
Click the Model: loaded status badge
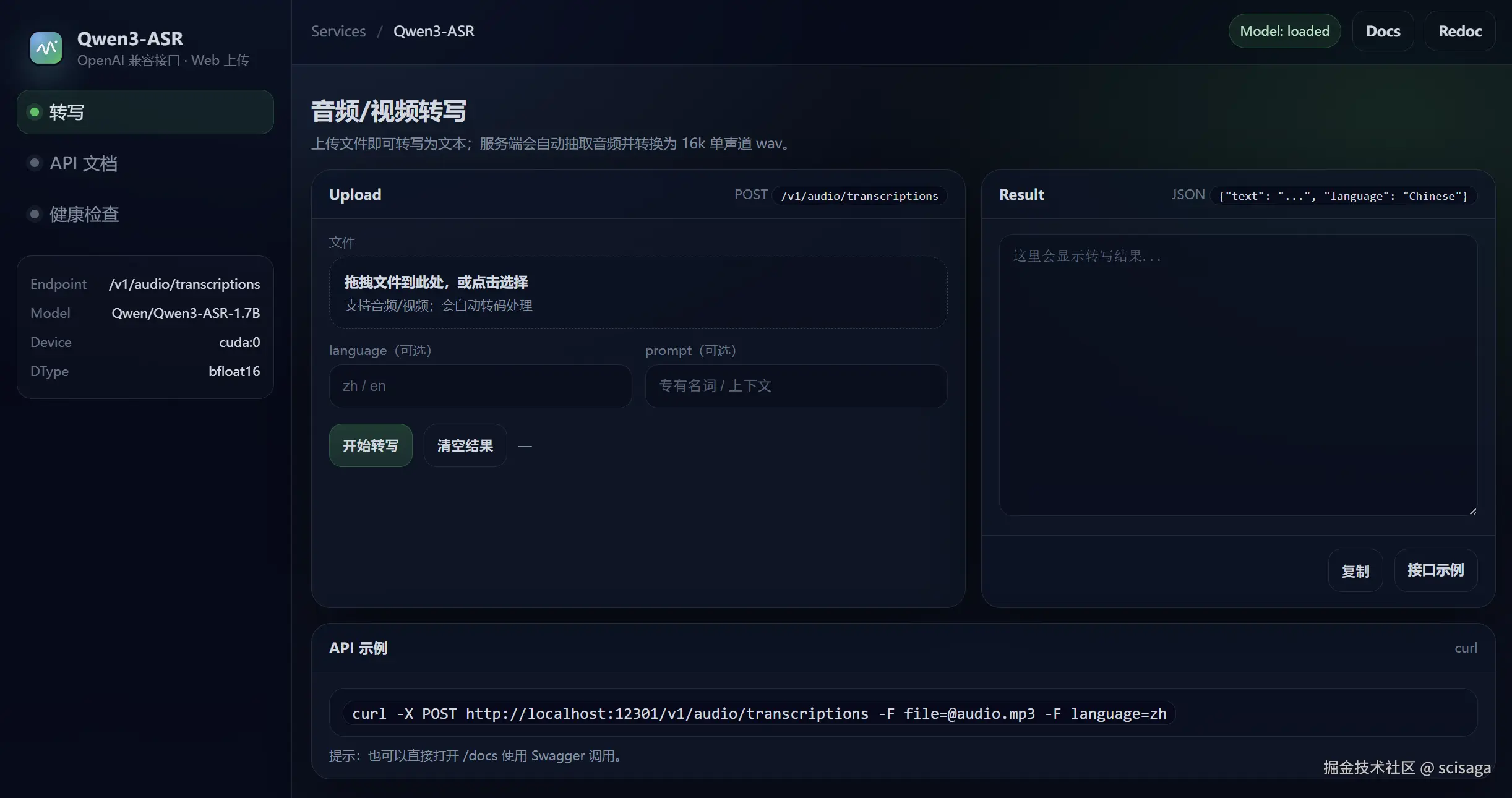pos(1283,30)
